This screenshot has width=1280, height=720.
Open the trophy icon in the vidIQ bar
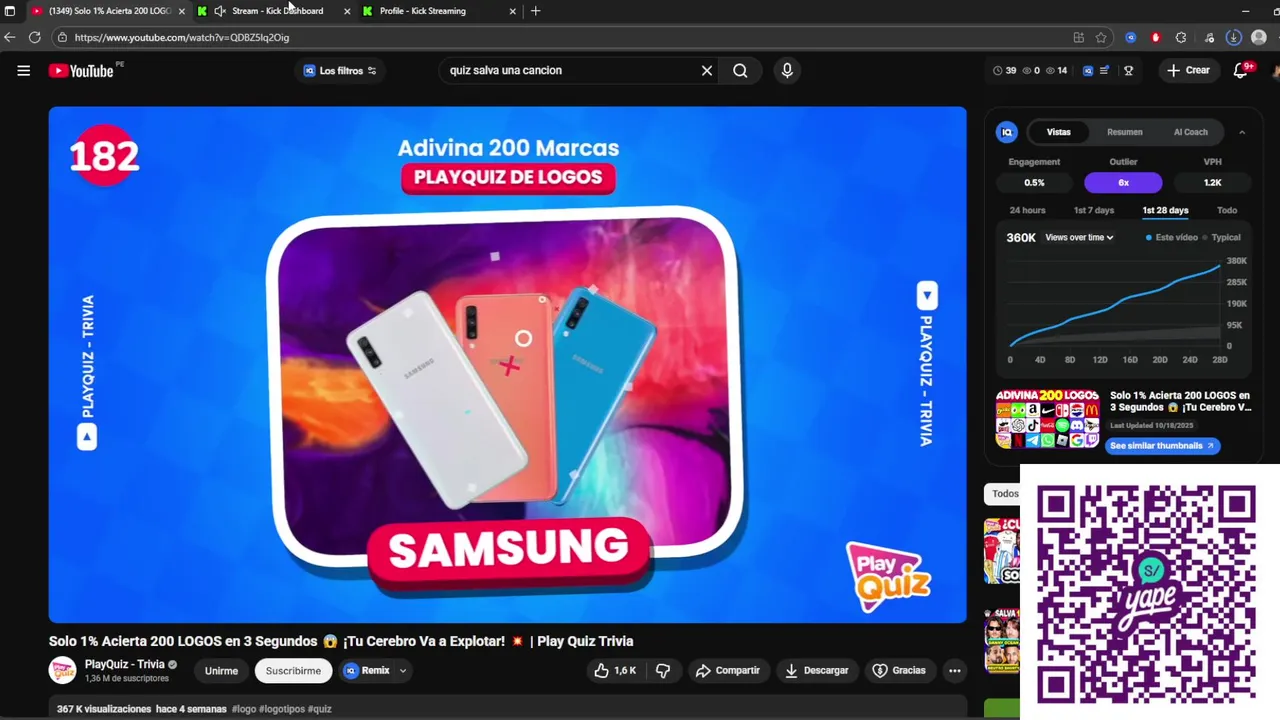click(x=1129, y=71)
